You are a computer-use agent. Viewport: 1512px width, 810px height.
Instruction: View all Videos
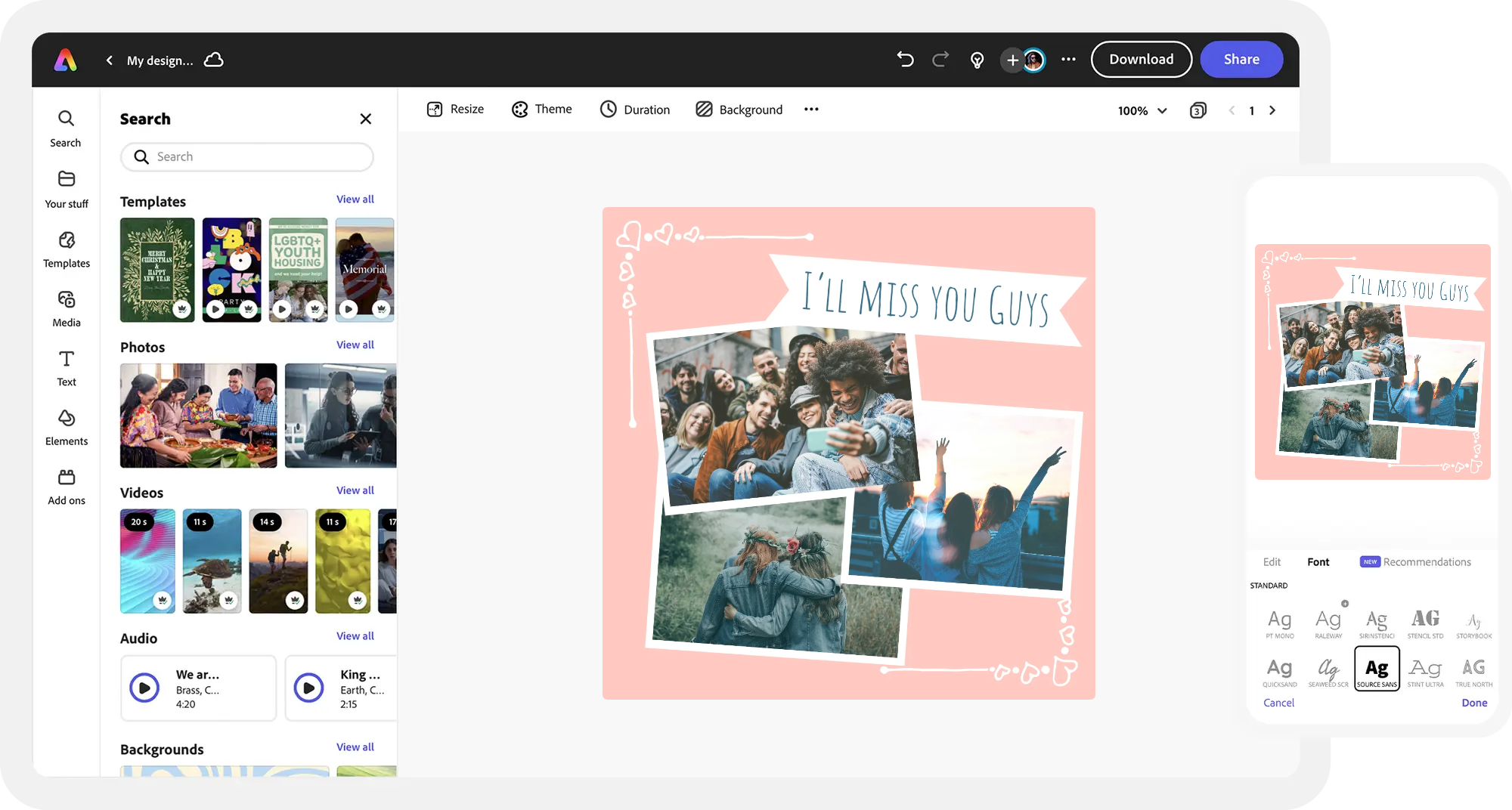(355, 491)
